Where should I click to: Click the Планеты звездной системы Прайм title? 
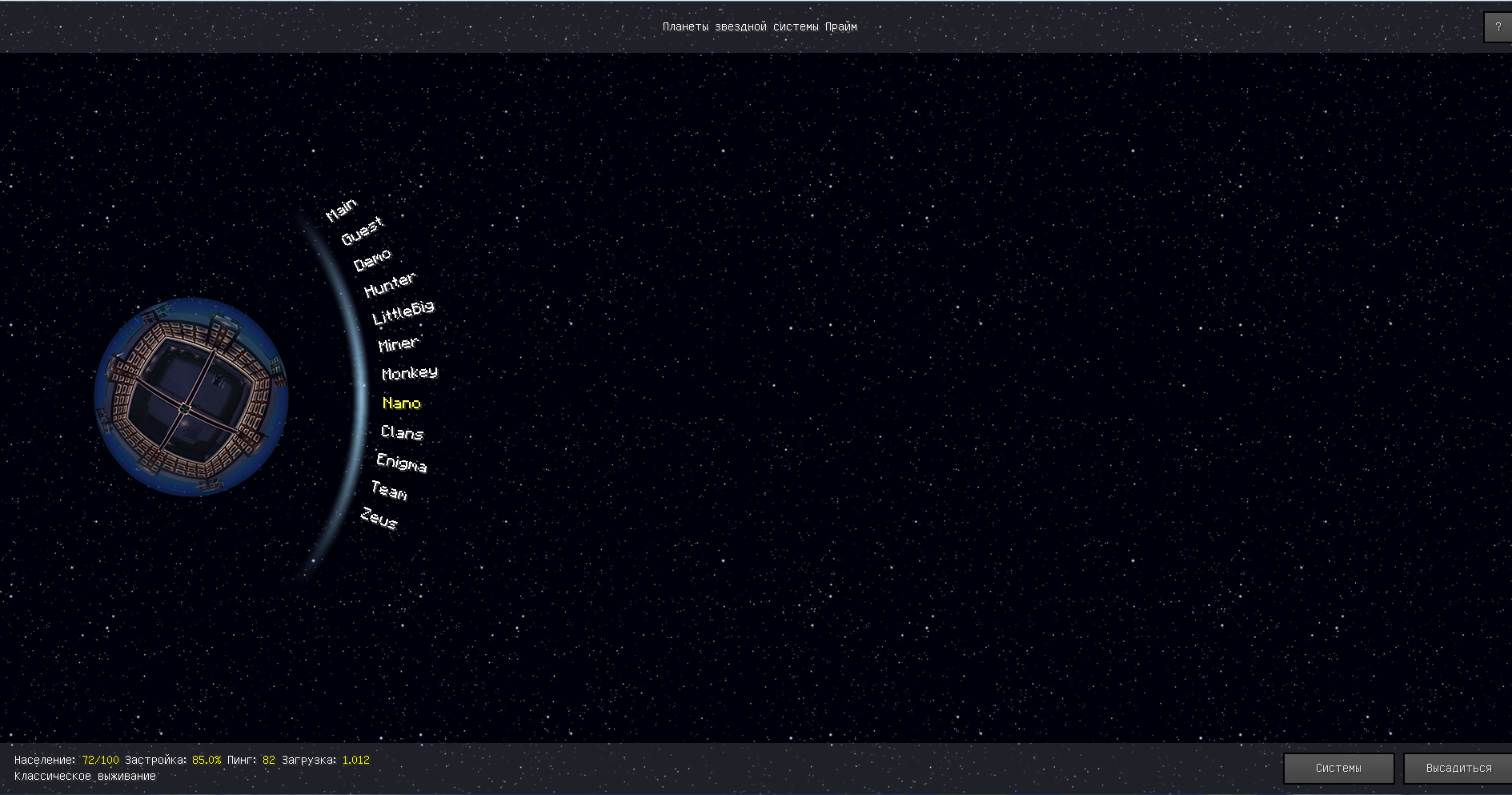(760, 27)
